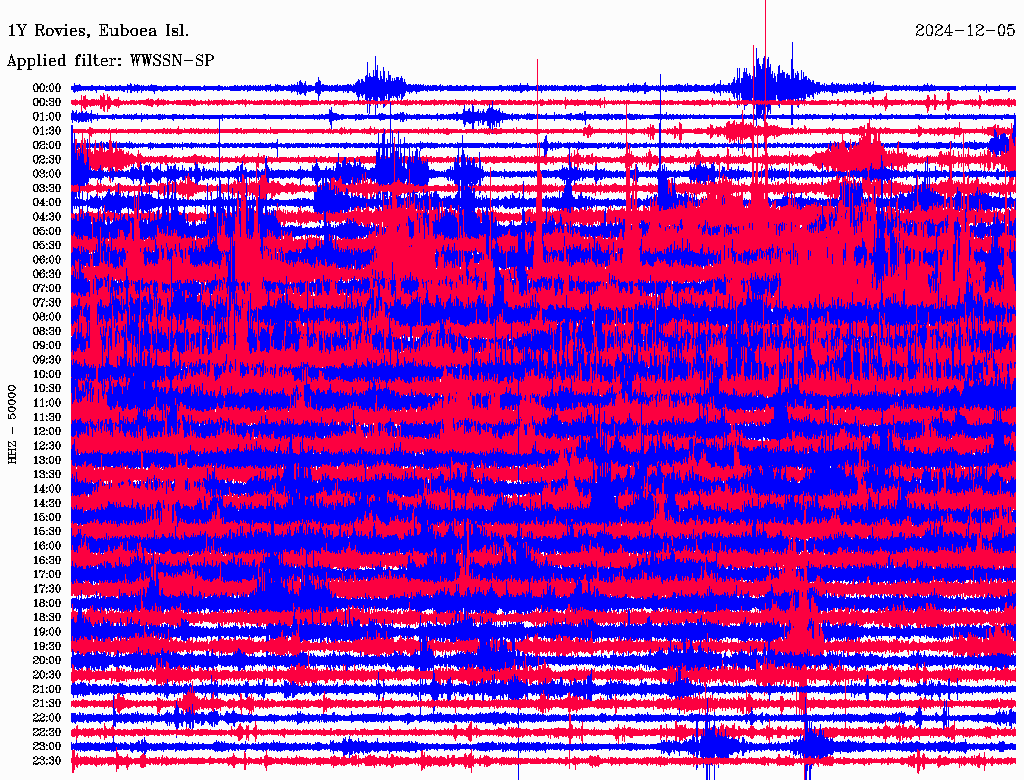Select the 03:30 time label
This screenshot has height=780, width=1024.
tap(47, 188)
